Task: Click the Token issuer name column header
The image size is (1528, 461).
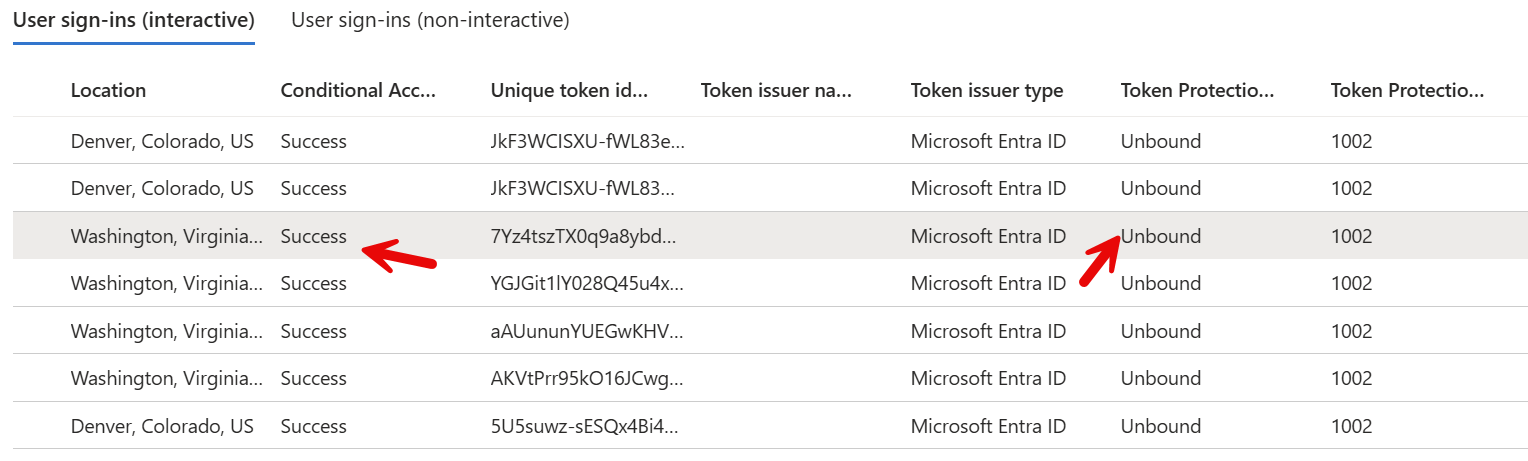Action: (x=776, y=90)
